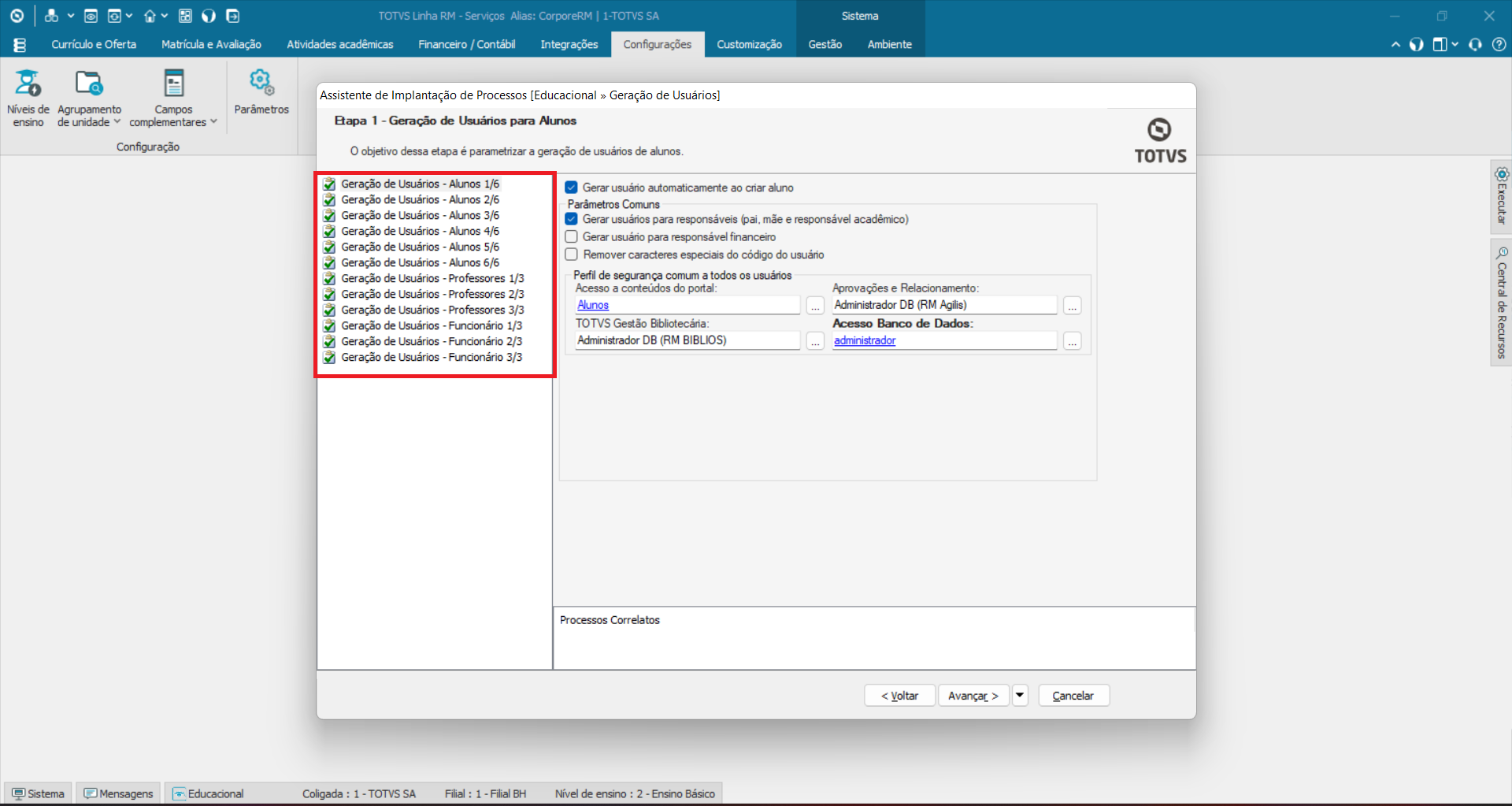The image size is (1512, 806).
Task: Switch to Financeiro / Contábil tab
Action: [467, 45]
